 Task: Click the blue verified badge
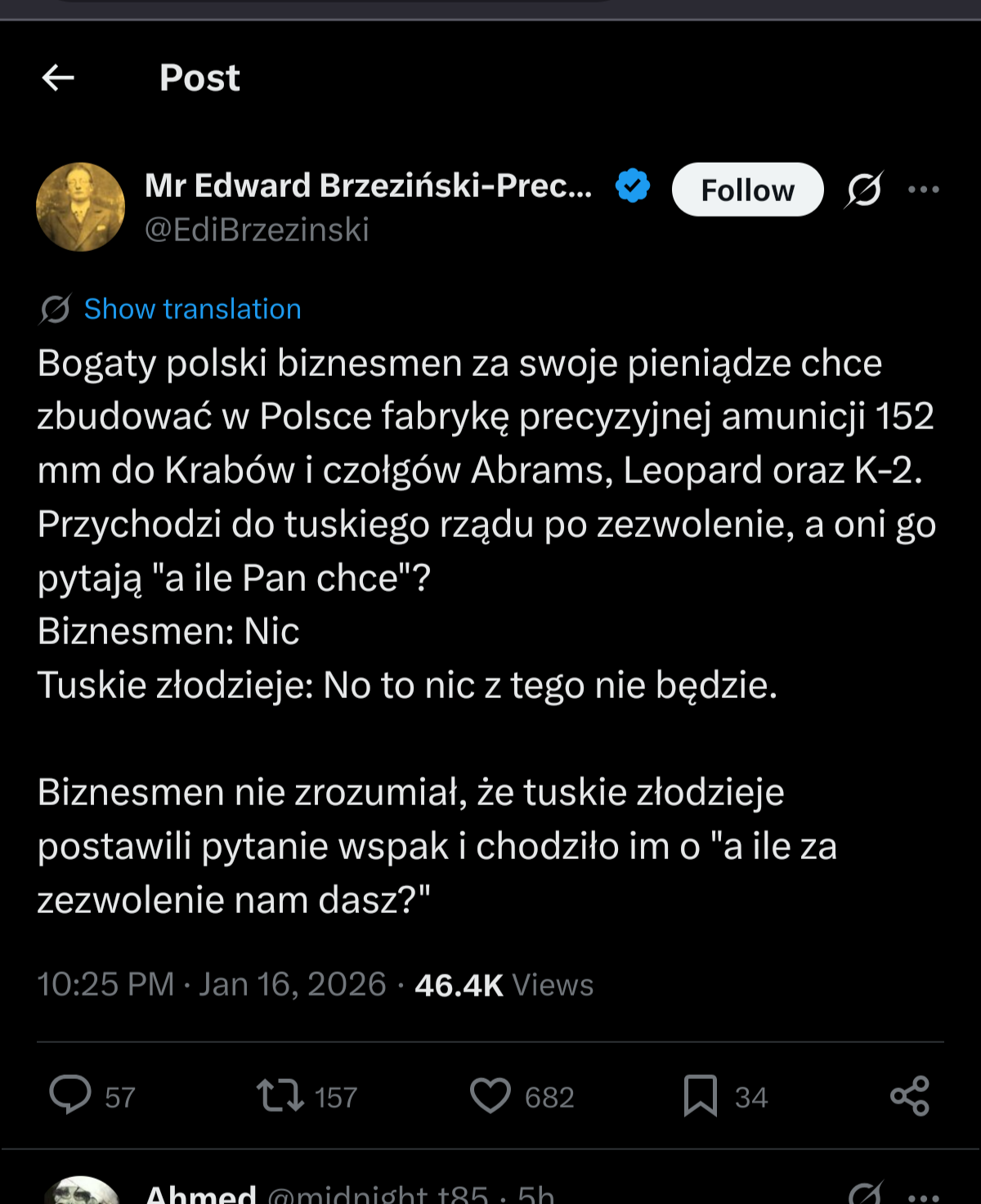pos(632,186)
